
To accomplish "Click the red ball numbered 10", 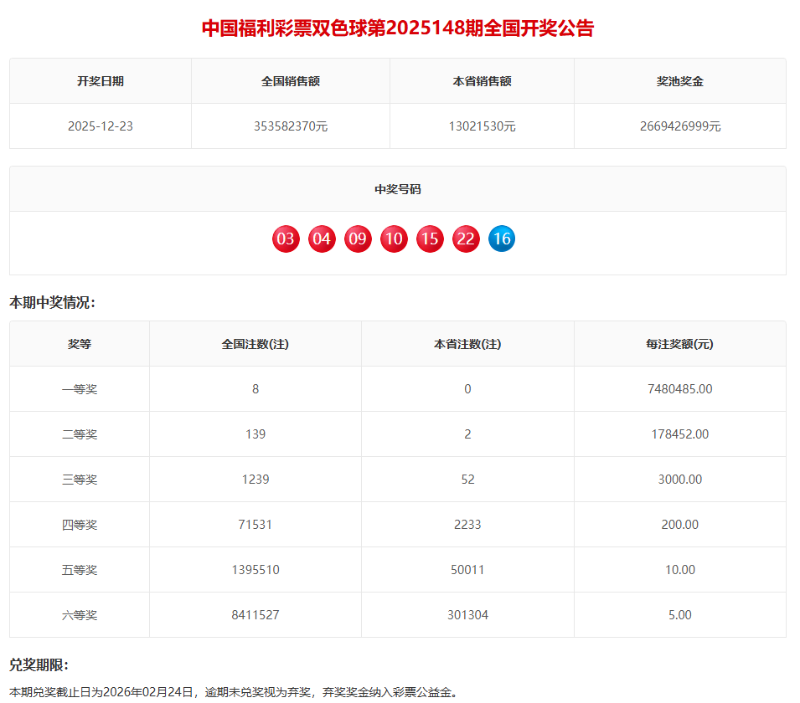I will coord(394,239).
